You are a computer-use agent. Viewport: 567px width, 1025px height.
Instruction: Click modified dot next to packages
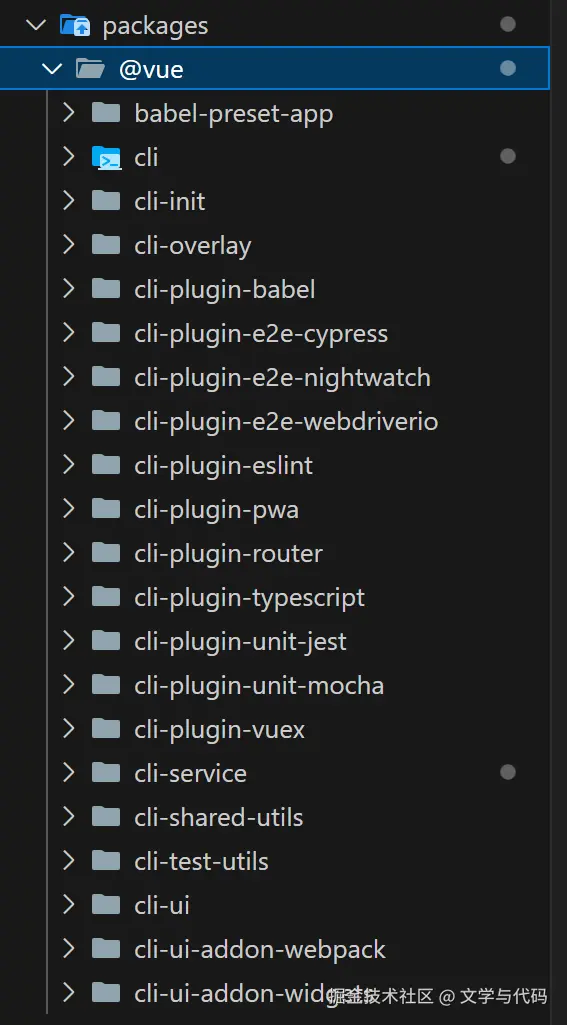pos(507,24)
